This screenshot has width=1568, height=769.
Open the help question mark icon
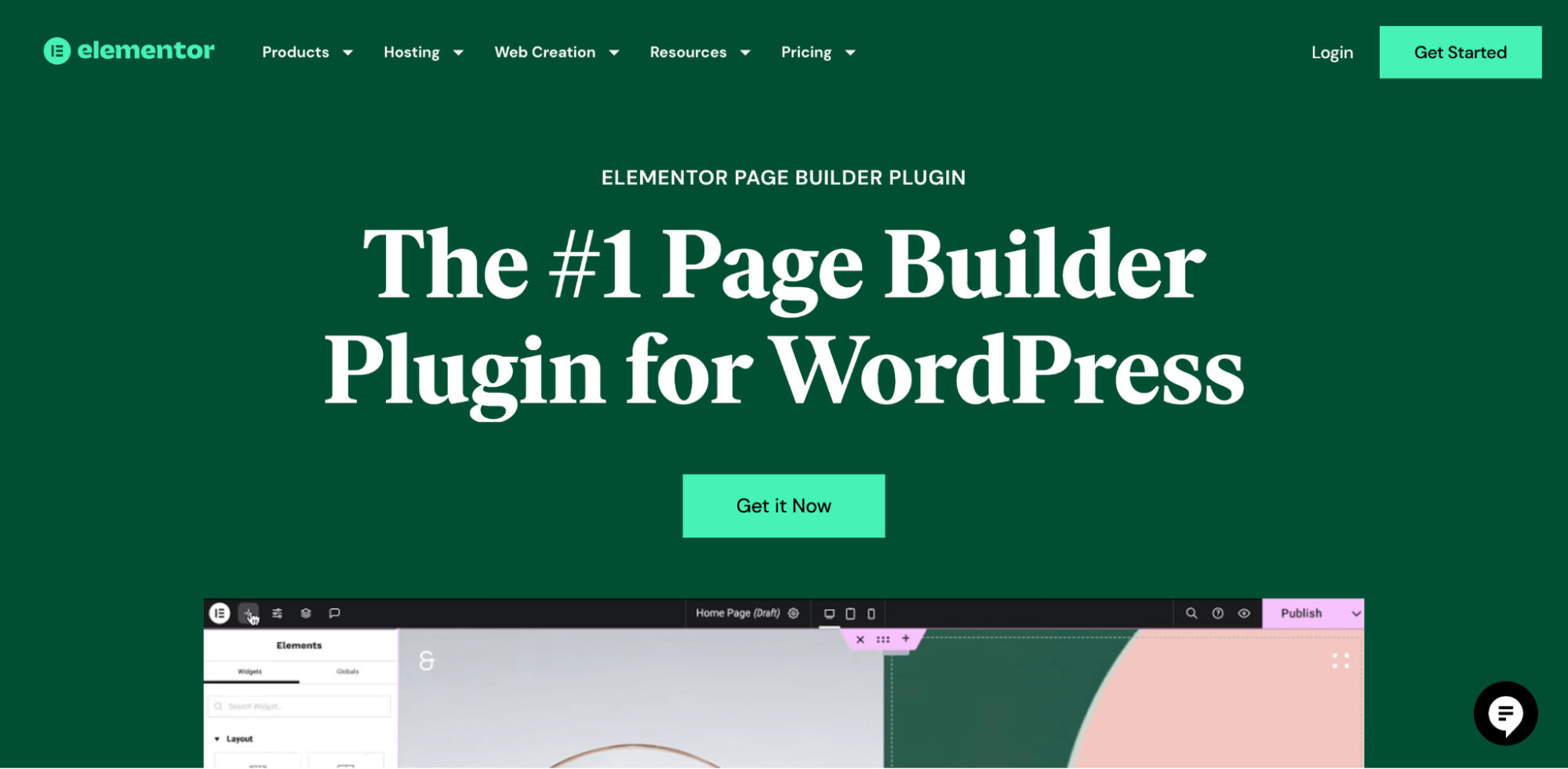[1218, 614]
